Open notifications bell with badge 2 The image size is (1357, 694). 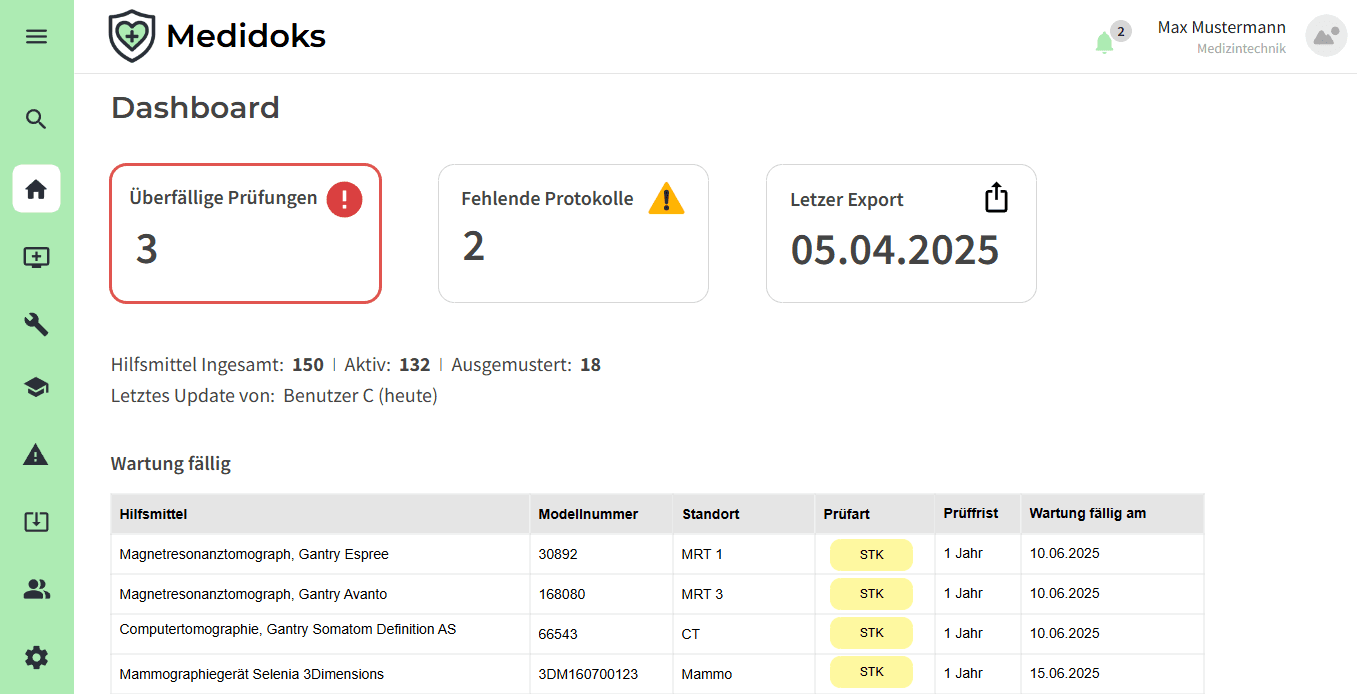click(x=1105, y=42)
